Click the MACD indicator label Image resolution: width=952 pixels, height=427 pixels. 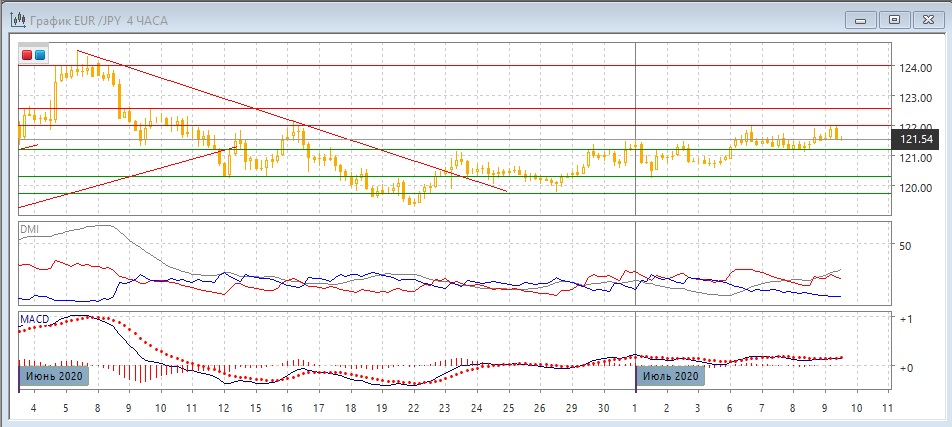click(x=34, y=319)
